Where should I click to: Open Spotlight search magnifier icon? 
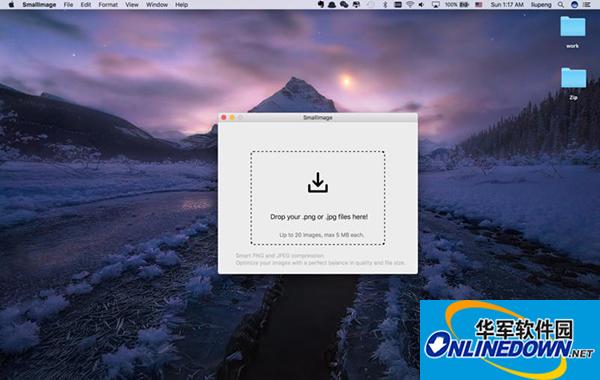point(561,5)
